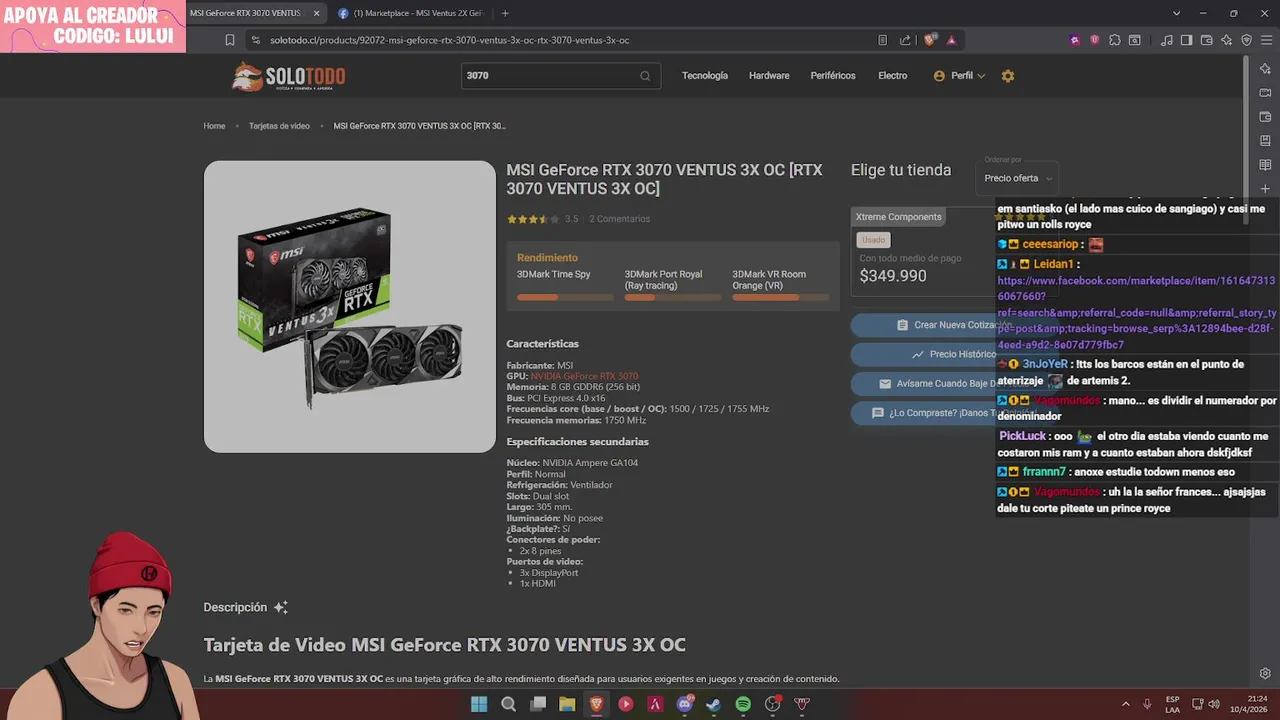Click the Brave Shields lion icon in address bar
This screenshot has width=1280, height=720.
[930, 40]
